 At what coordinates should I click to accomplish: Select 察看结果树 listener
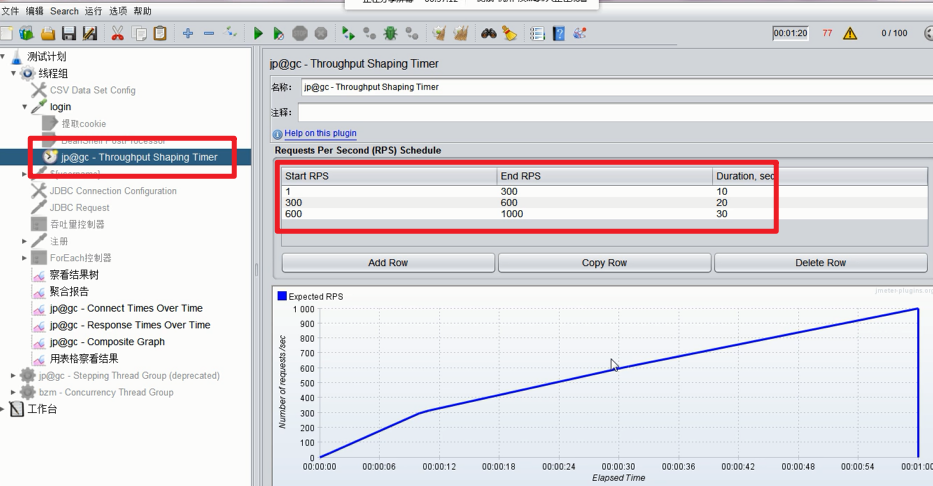pyautogui.click(x=74, y=275)
